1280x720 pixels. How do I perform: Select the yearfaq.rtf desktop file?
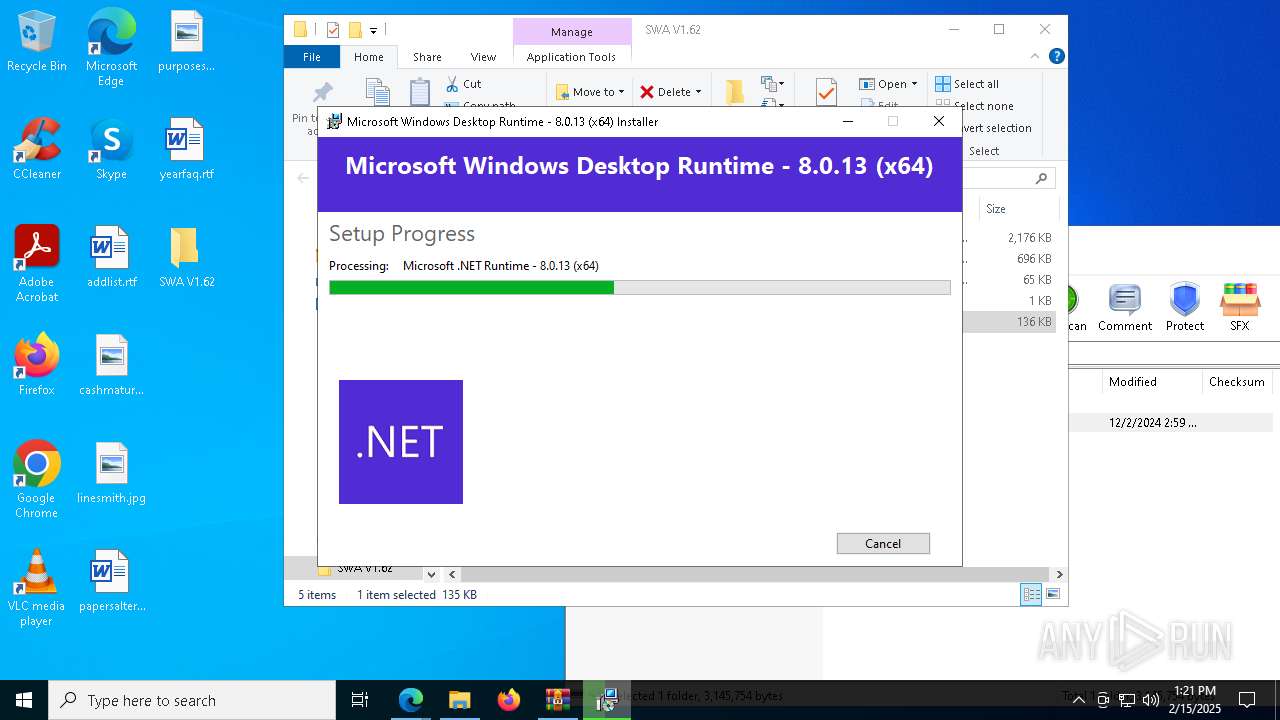187,150
